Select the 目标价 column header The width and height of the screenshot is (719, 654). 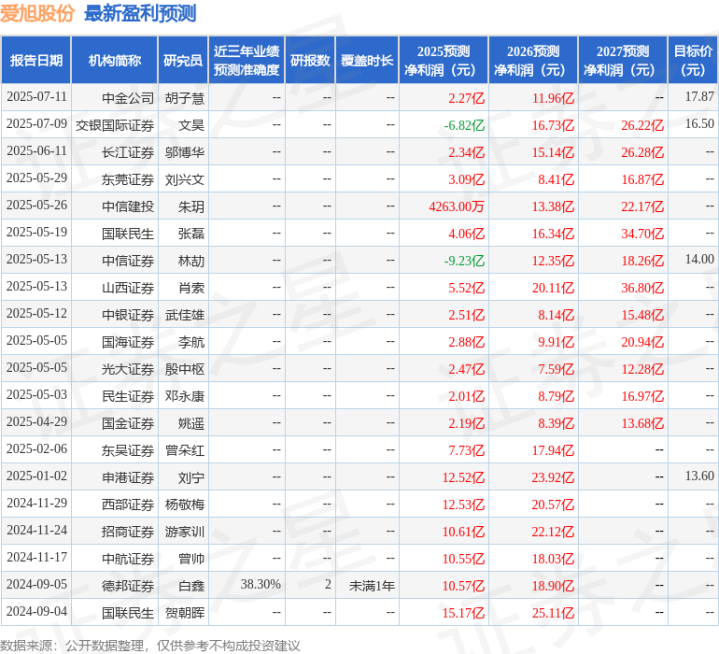(694, 60)
